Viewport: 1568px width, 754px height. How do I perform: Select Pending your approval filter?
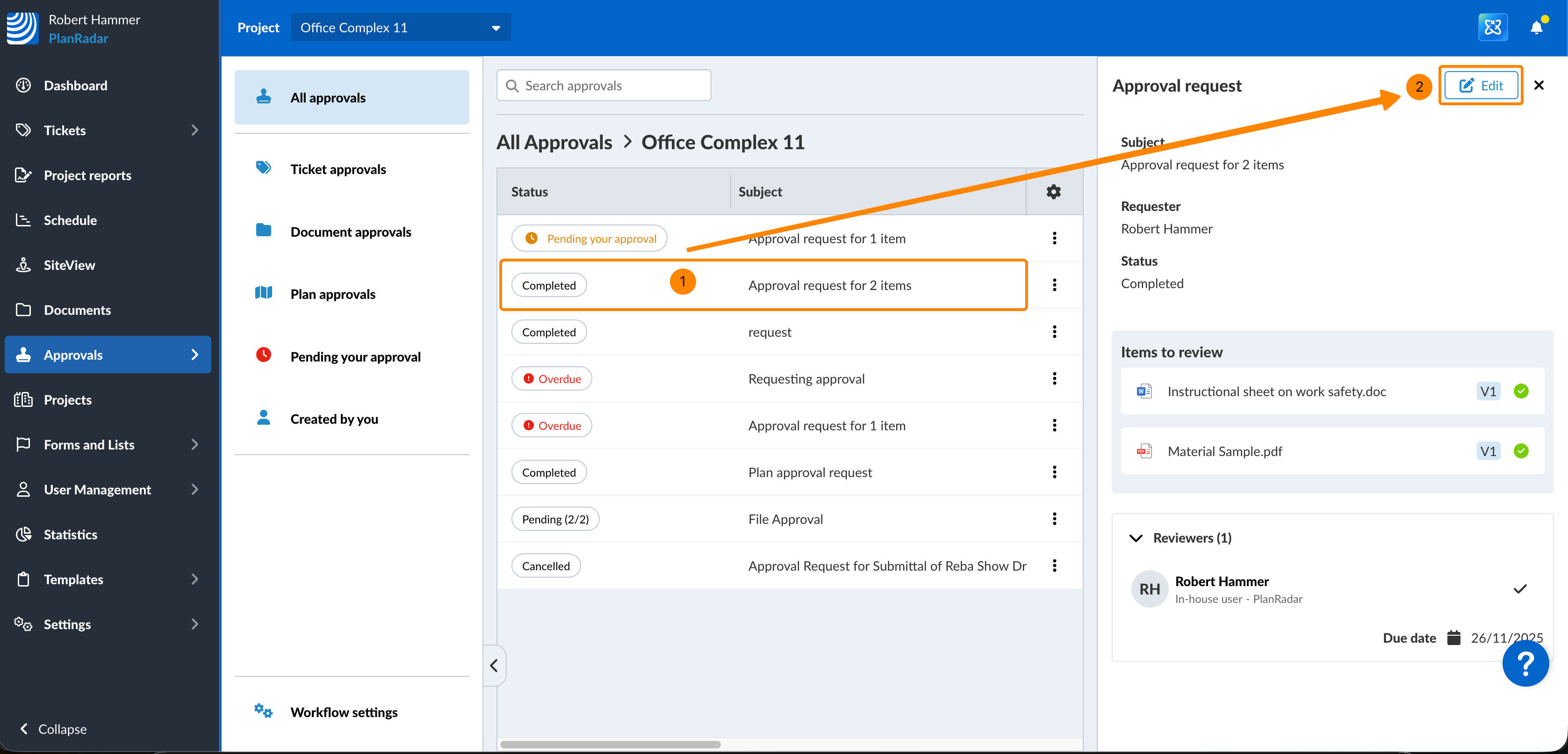[x=355, y=357]
